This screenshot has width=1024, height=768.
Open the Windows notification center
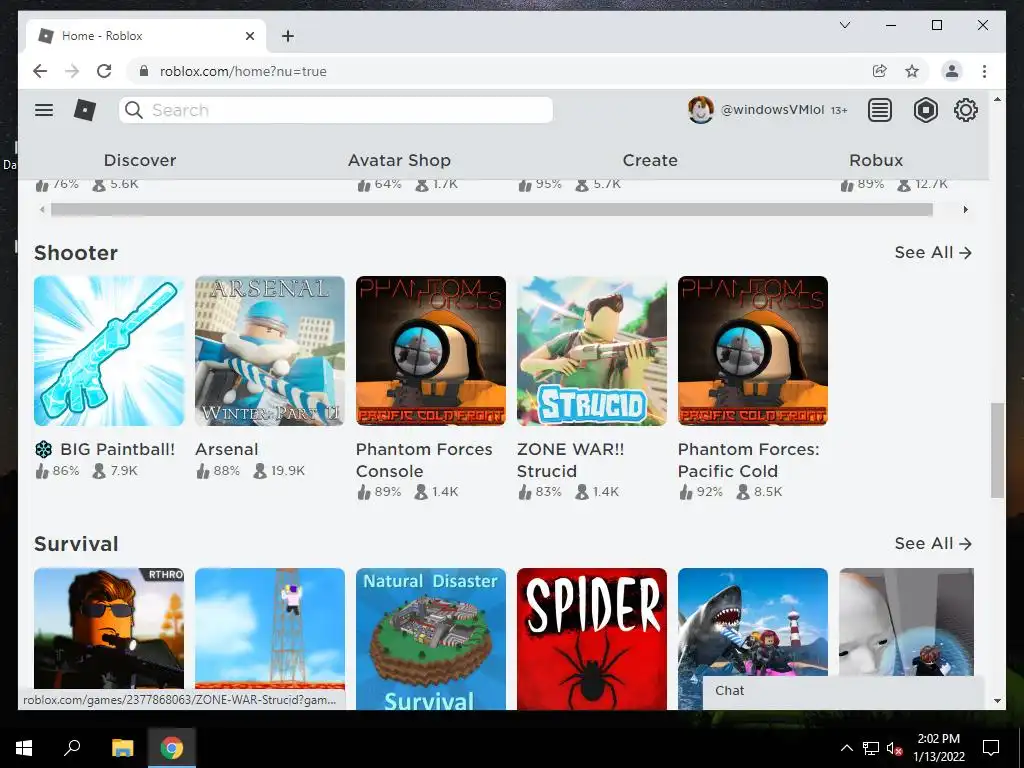coord(991,748)
